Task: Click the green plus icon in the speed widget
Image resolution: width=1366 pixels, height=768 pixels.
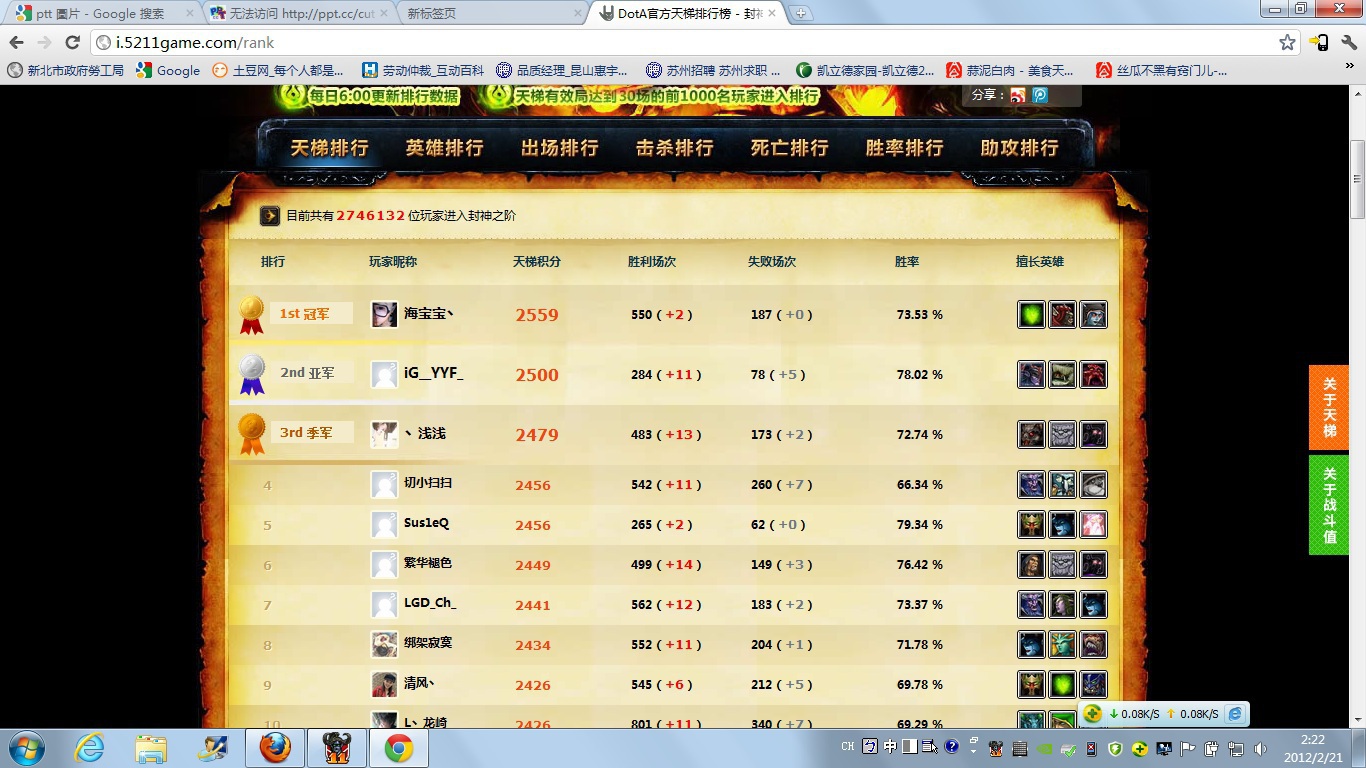Action: click(x=1093, y=714)
